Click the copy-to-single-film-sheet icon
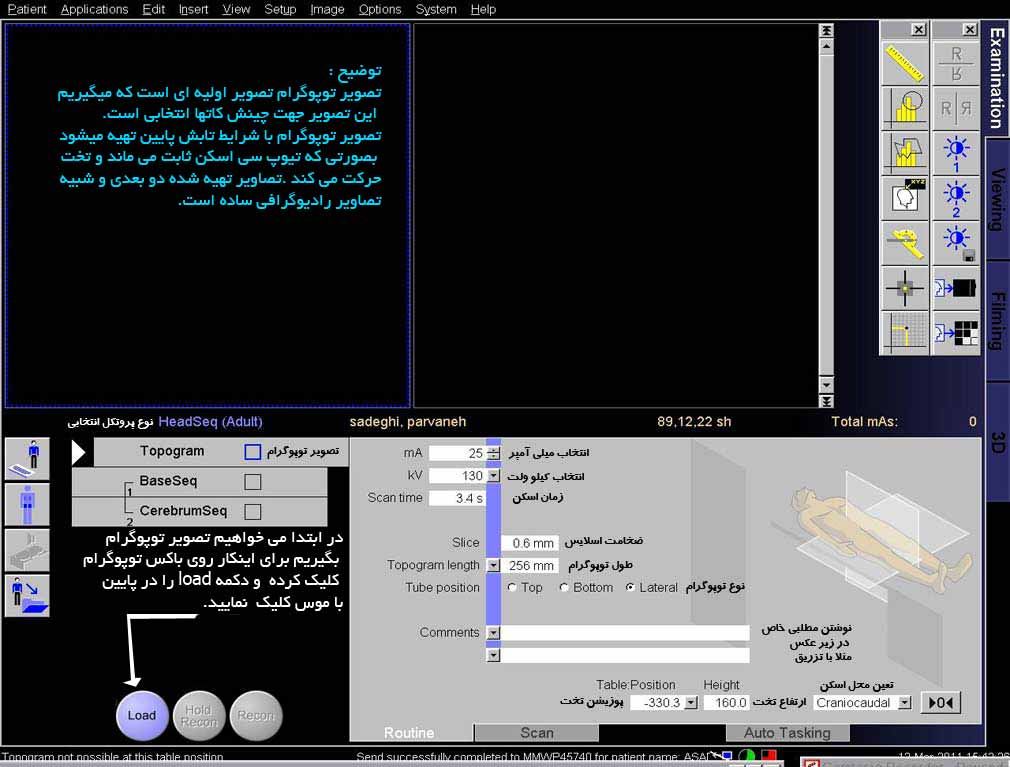This screenshot has width=1010, height=767. 956,288
